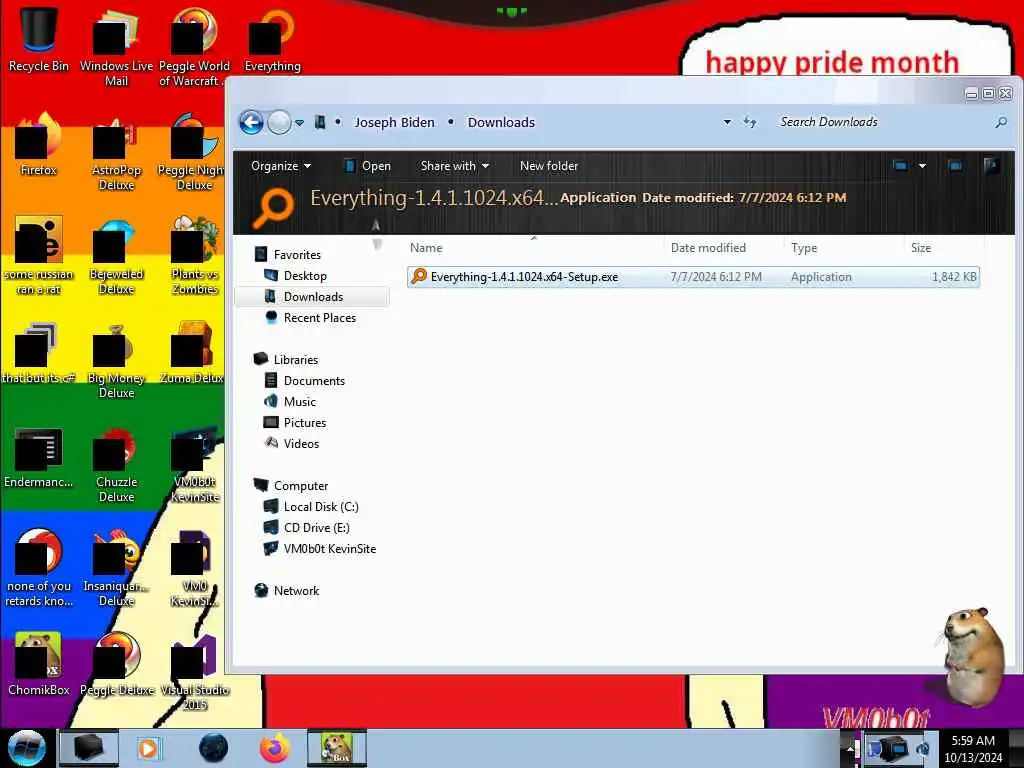Viewport: 1024px width, 768px height.
Task: Go back with the blue Back arrow
Action: click(x=251, y=122)
